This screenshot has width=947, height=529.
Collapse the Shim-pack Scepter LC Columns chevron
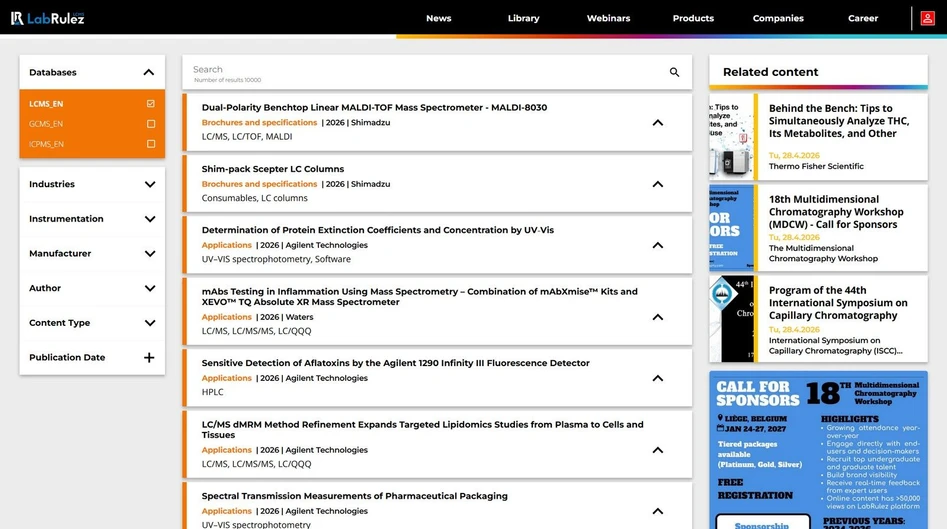(657, 184)
